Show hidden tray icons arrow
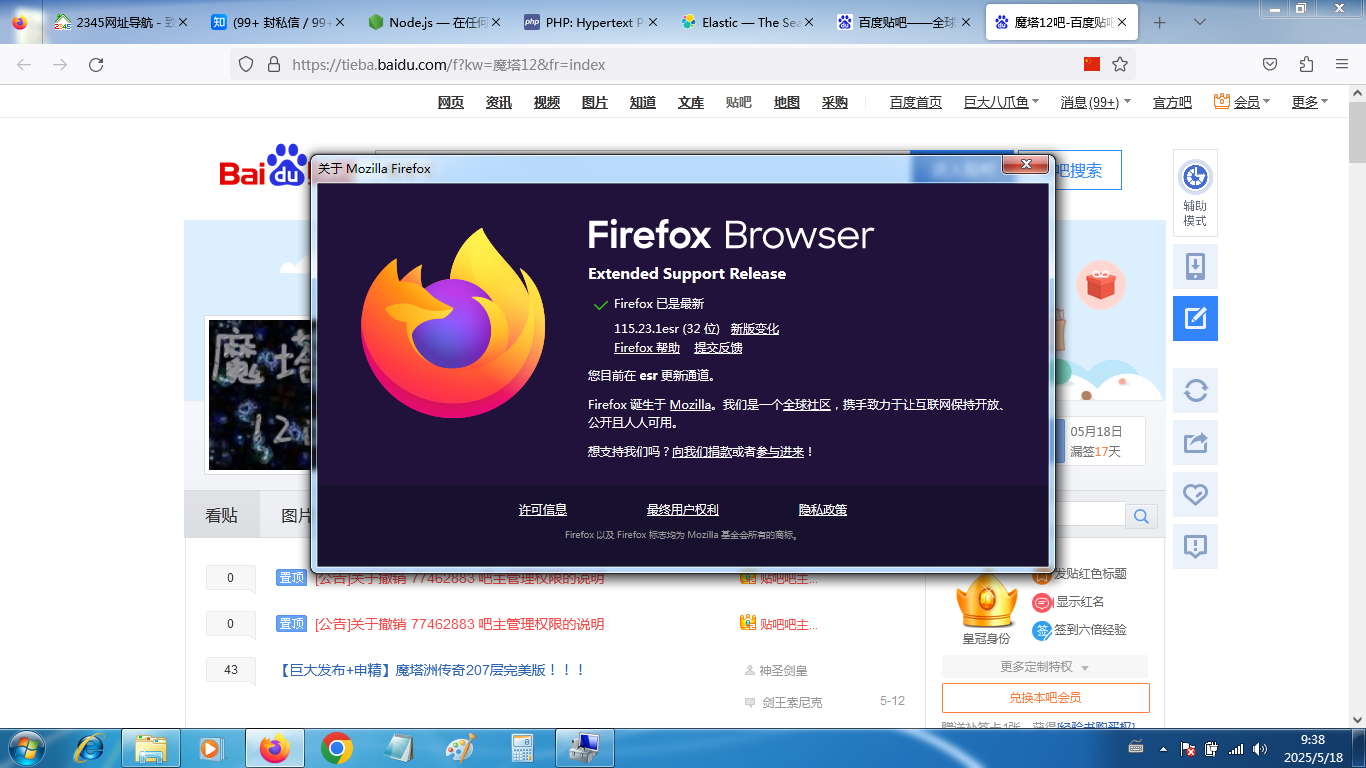The height and width of the screenshot is (768, 1366). tap(1162, 748)
